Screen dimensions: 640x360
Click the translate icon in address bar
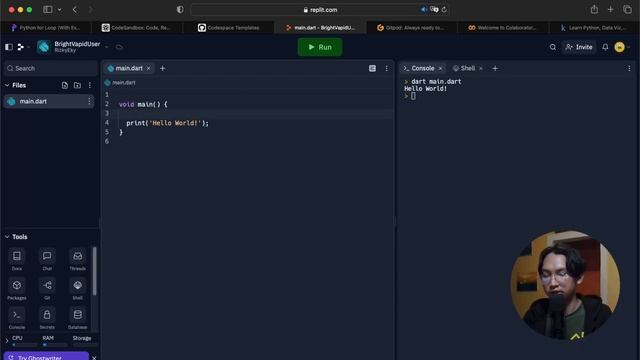(434, 9)
